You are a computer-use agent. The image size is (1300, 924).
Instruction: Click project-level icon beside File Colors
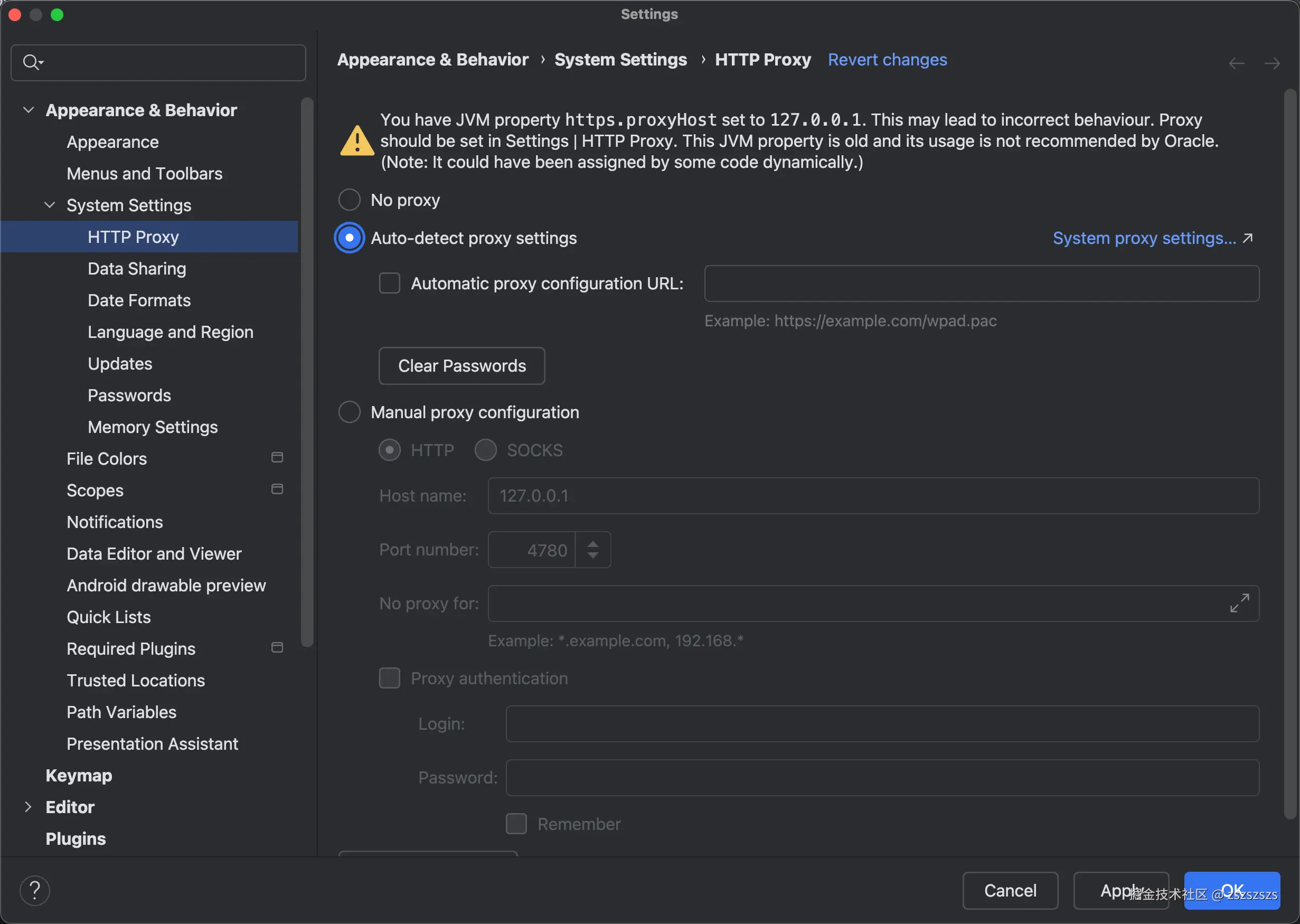(277, 457)
